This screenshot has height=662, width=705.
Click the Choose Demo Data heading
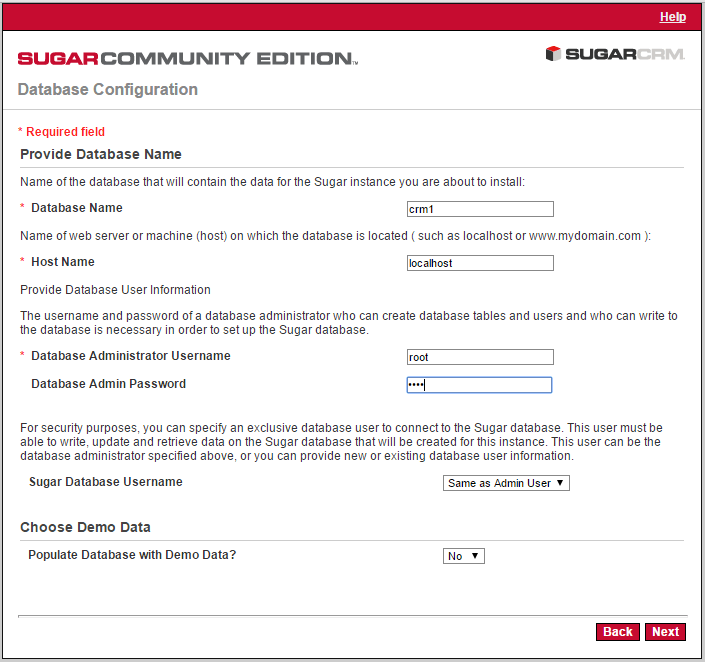[85, 527]
